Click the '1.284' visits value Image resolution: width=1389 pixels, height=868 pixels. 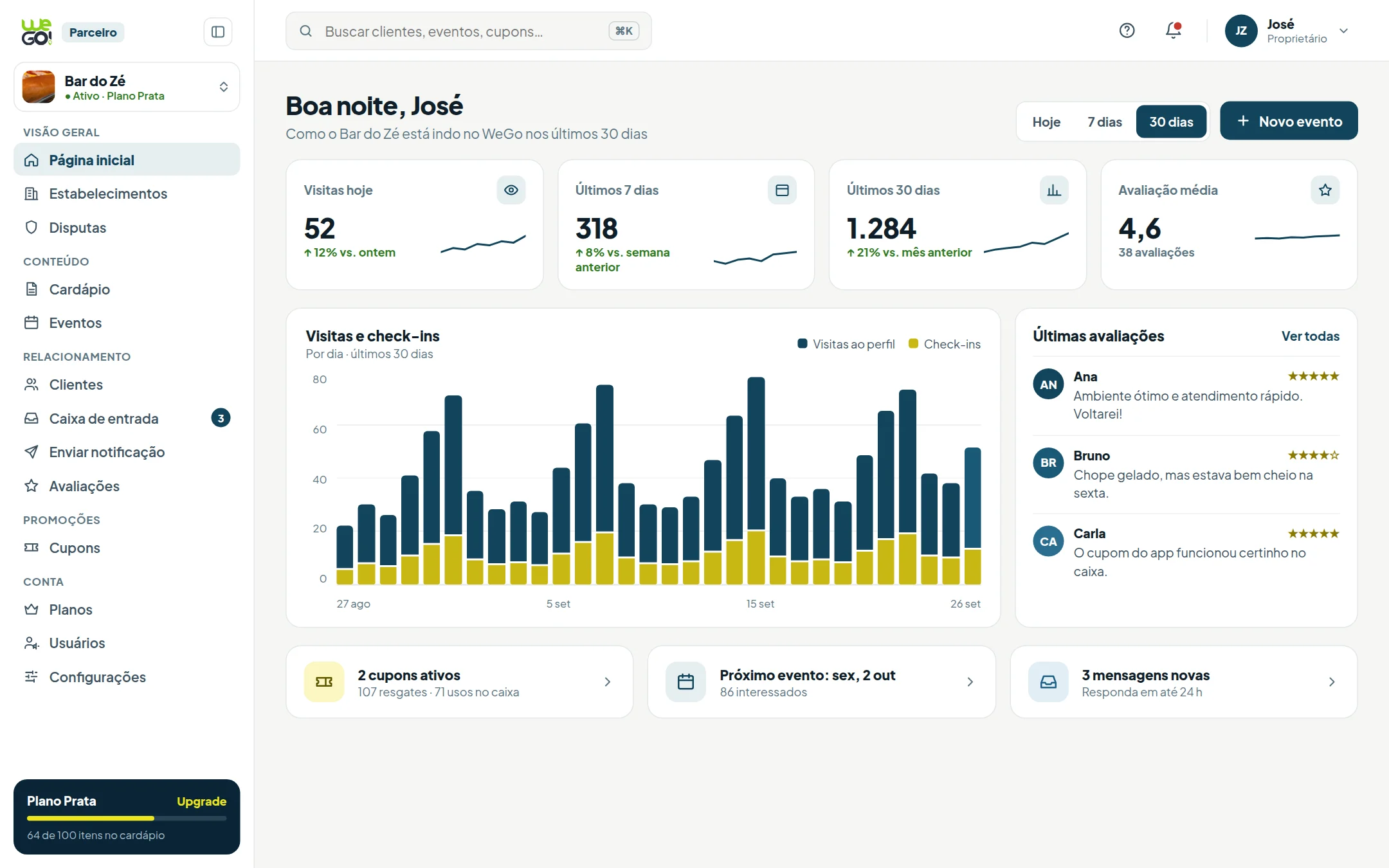pyautogui.click(x=882, y=228)
